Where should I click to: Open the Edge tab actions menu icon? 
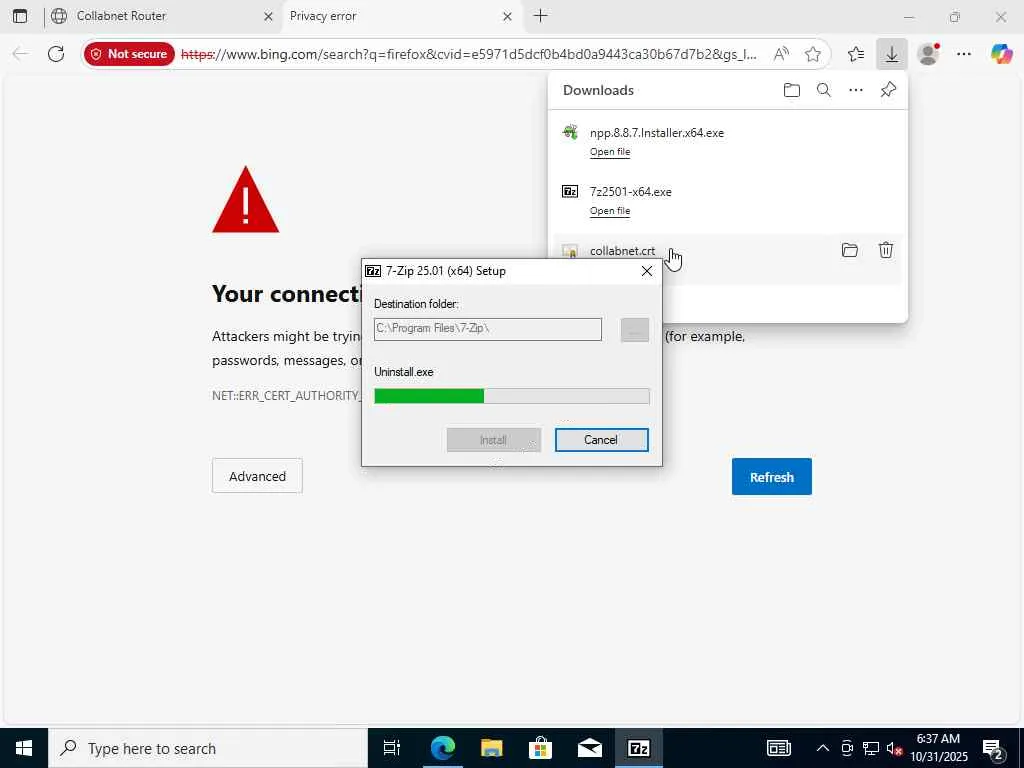pos(20,16)
